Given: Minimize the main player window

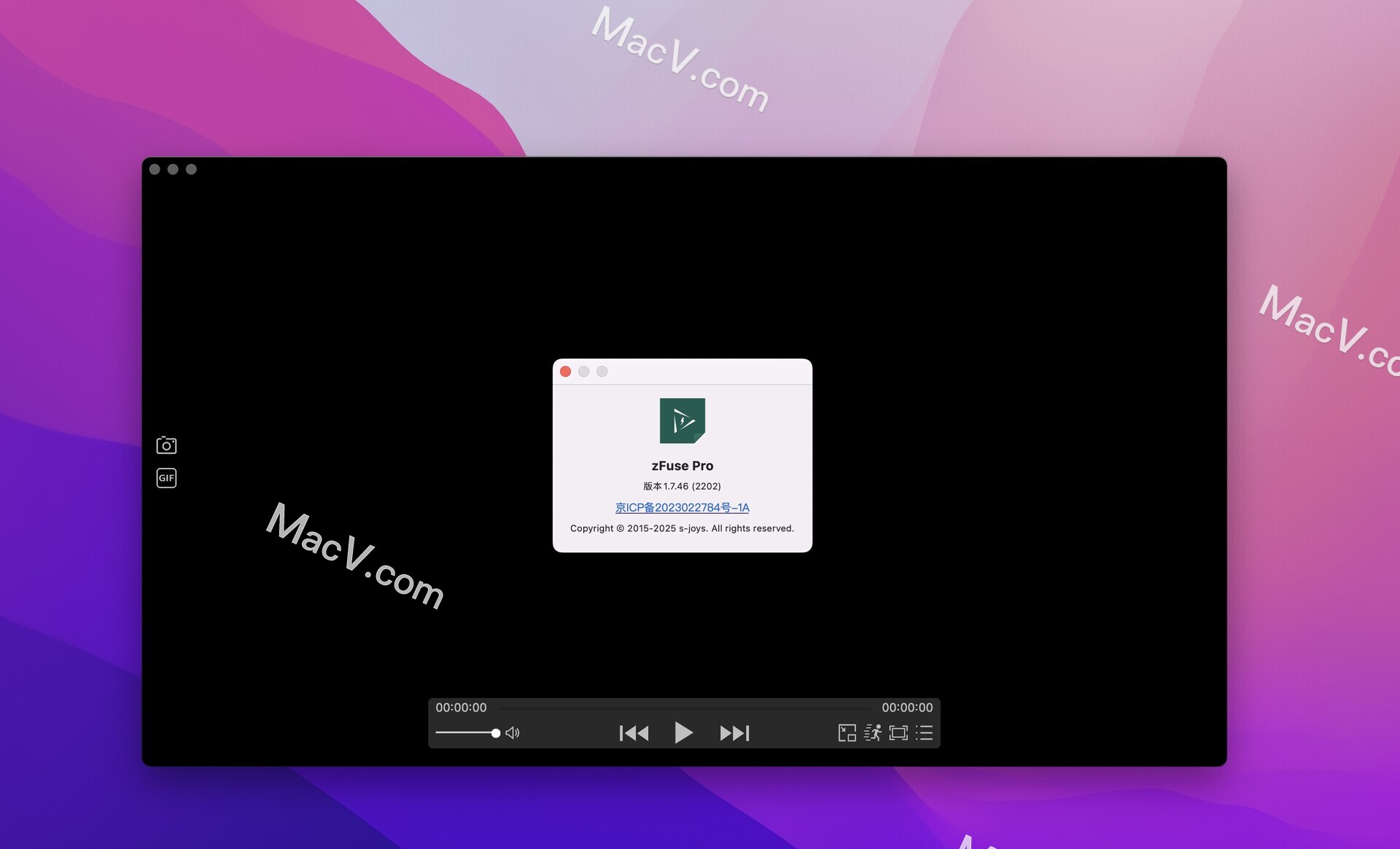Looking at the screenshot, I should [x=173, y=169].
